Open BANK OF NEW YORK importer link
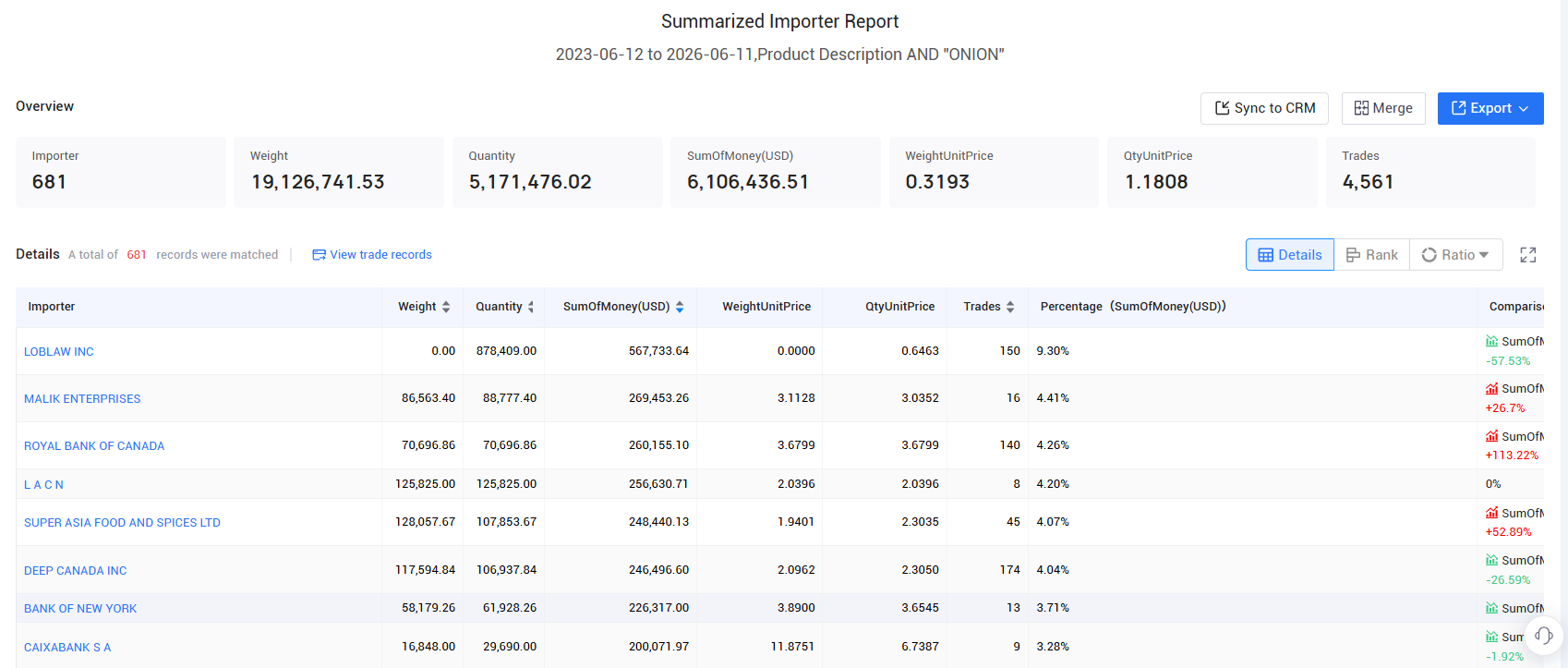 [x=80, y=609]
